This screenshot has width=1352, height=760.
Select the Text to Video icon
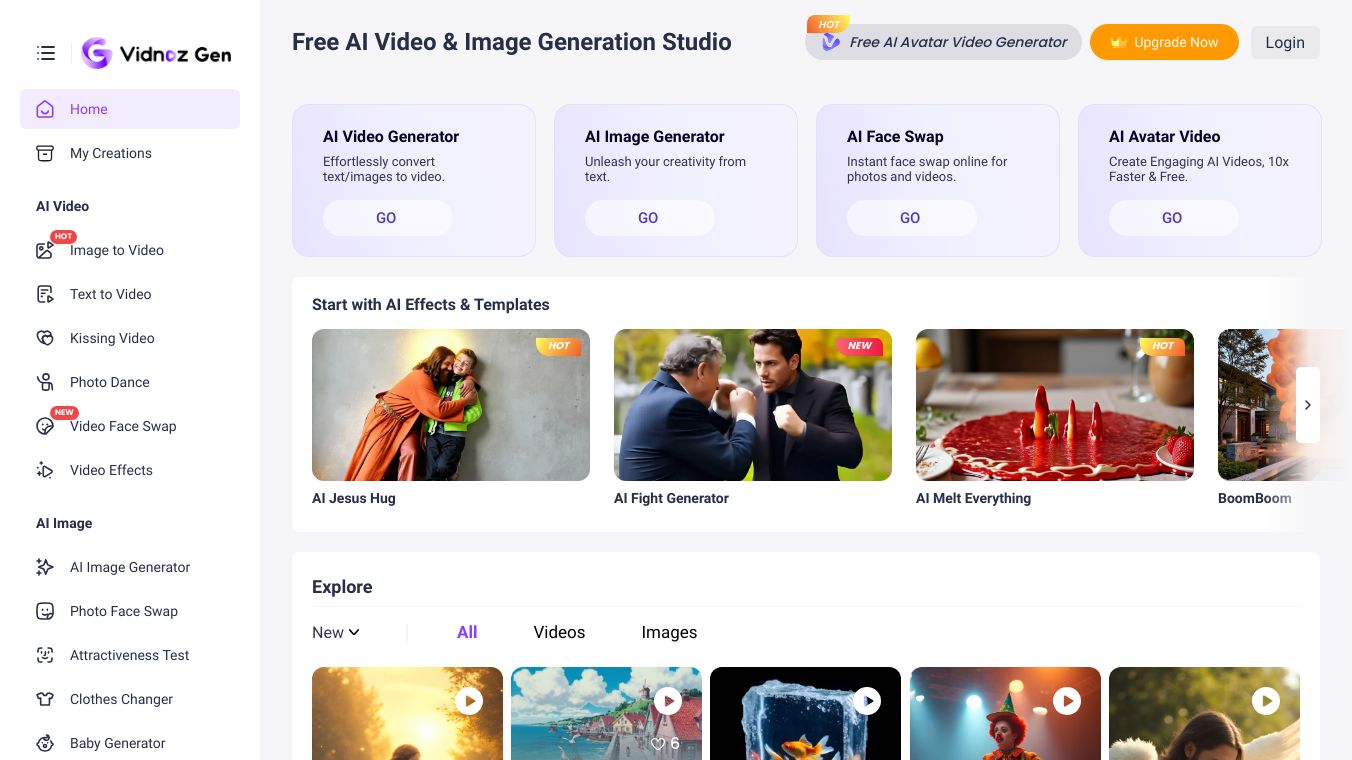[x=45, y=294]
